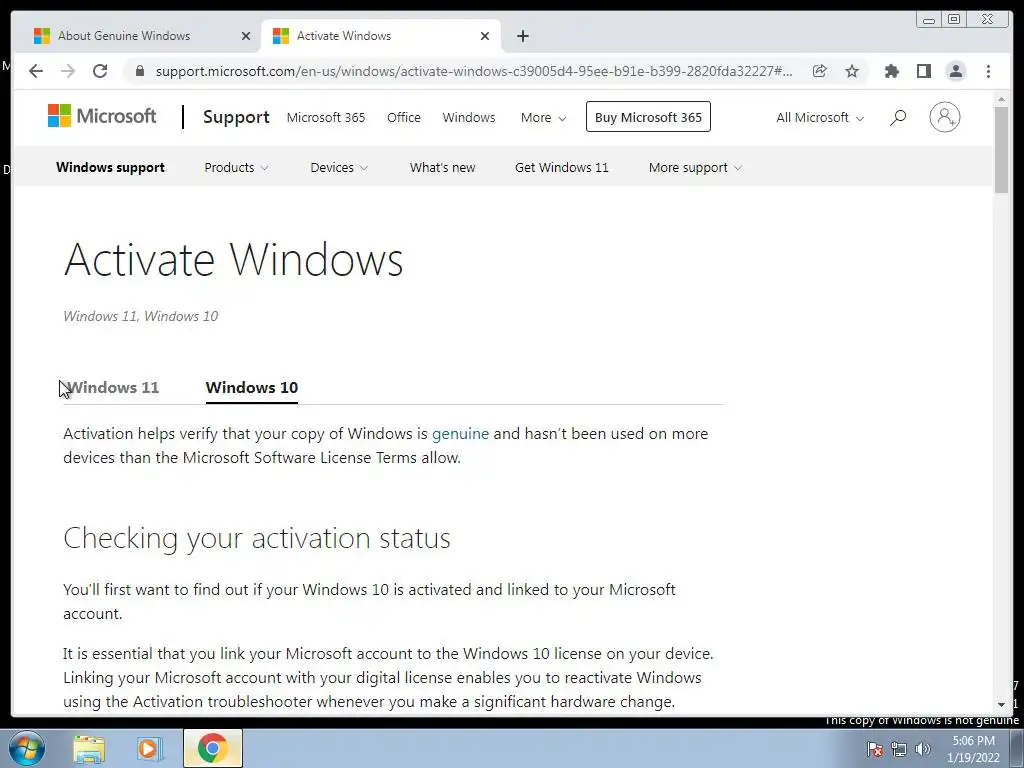1024x768 pixels.
Task: Open Microsoft 365 in the top nav
Action: pyautogui.click(x=326, y=118)
